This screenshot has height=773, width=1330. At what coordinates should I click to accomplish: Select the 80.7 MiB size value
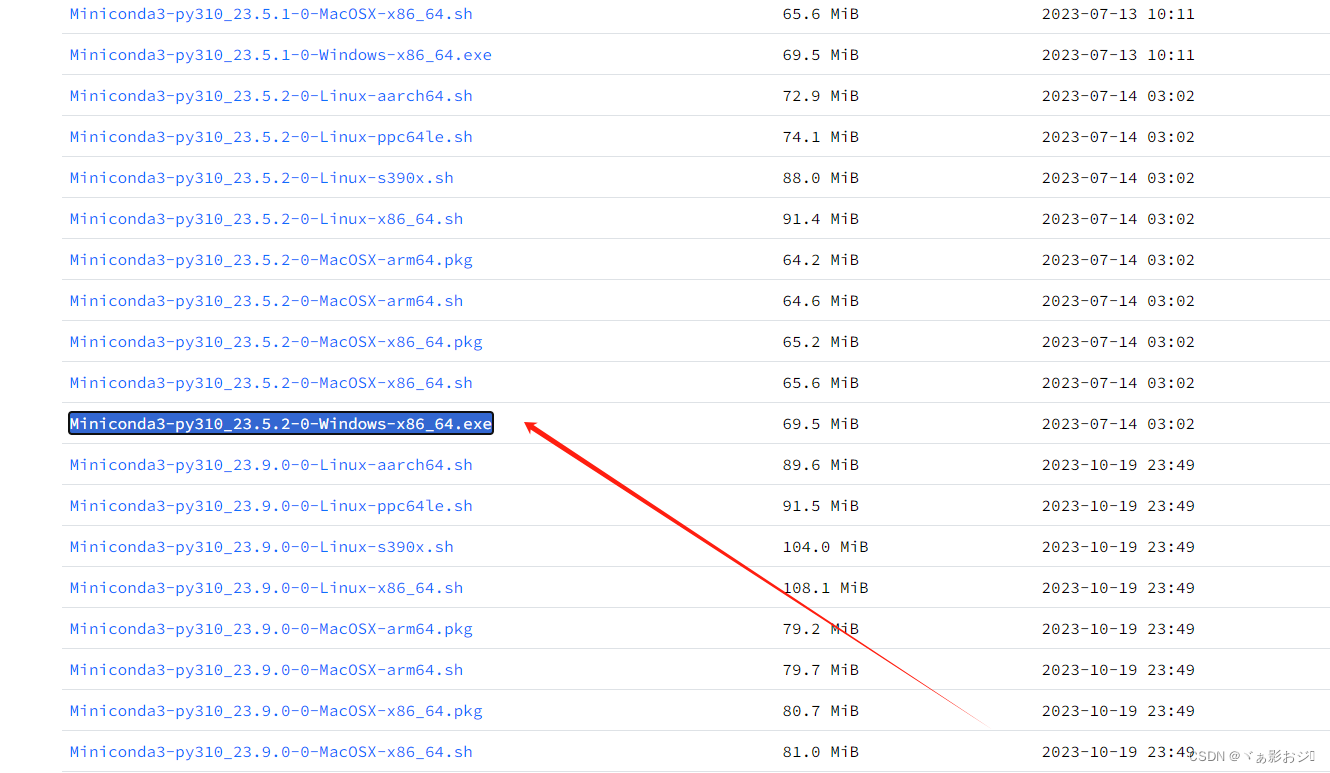coord(820,711)
